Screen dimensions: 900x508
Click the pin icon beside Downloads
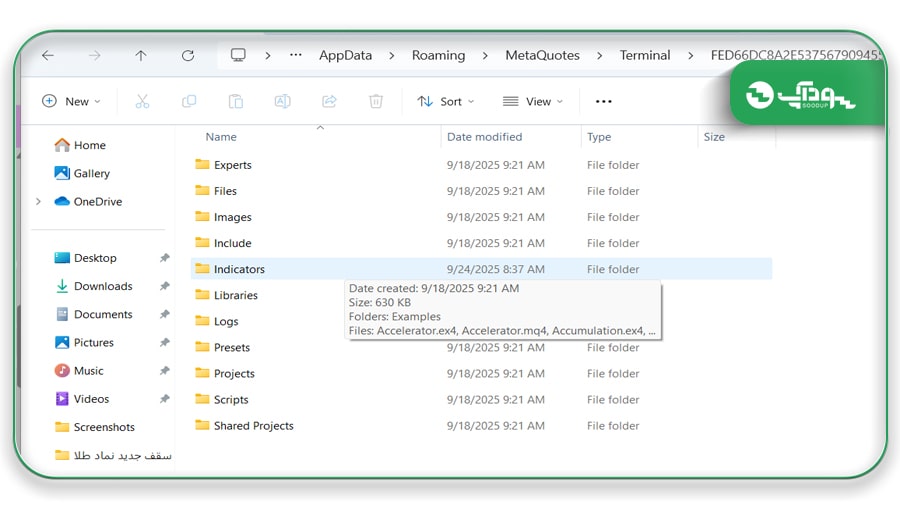coord(165,286)
